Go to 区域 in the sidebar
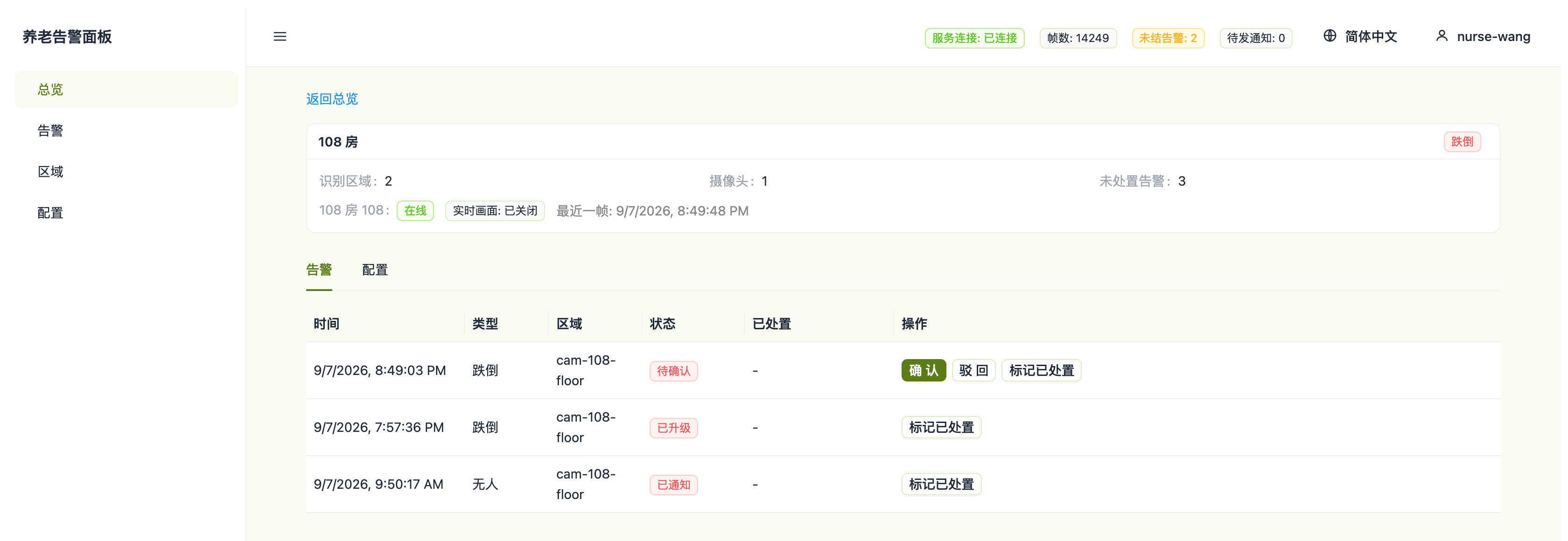Screen dimensions: 1568x541 point(126,172)
